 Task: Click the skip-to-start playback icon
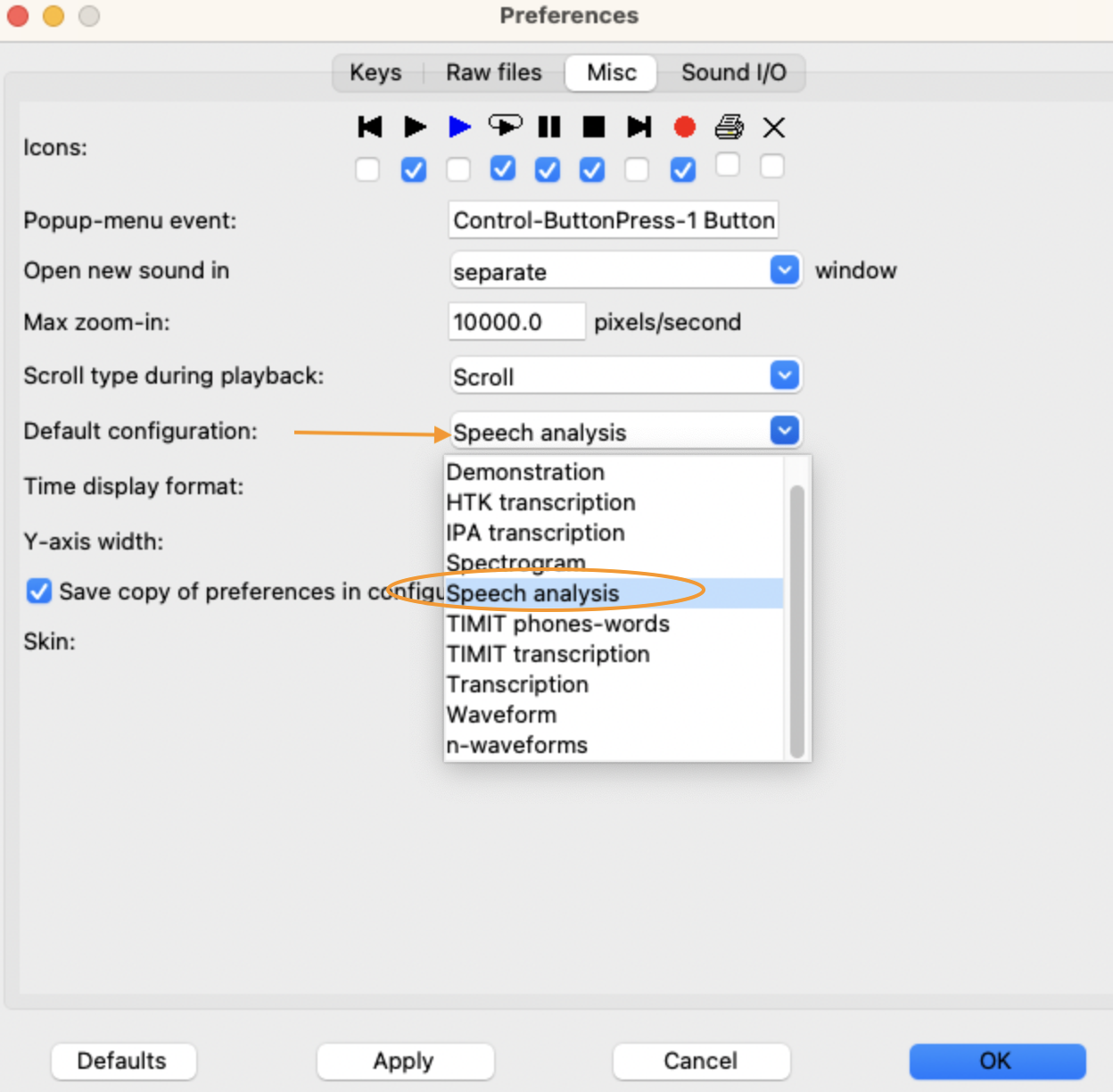(x=369, y=127)
